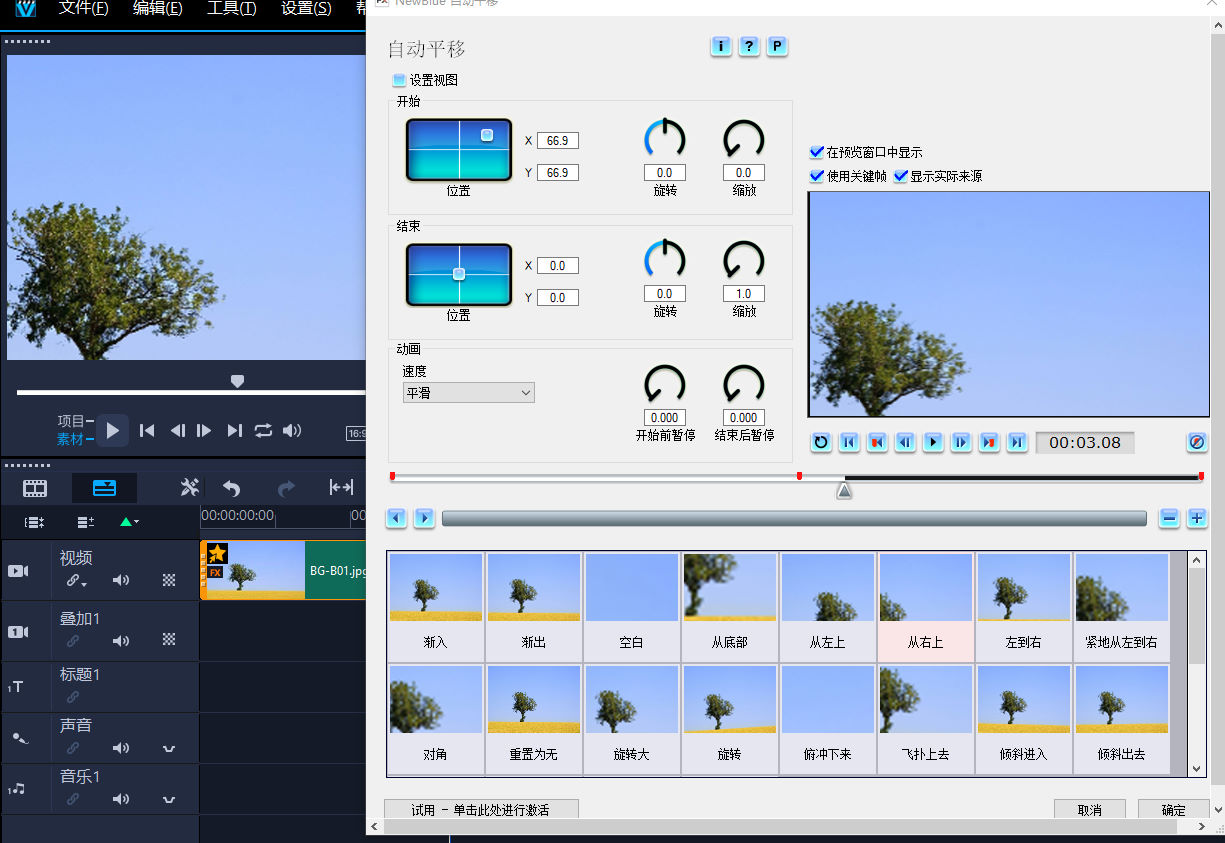
Task: Click the 'P' presets icon button
Action: pos(777,46)
